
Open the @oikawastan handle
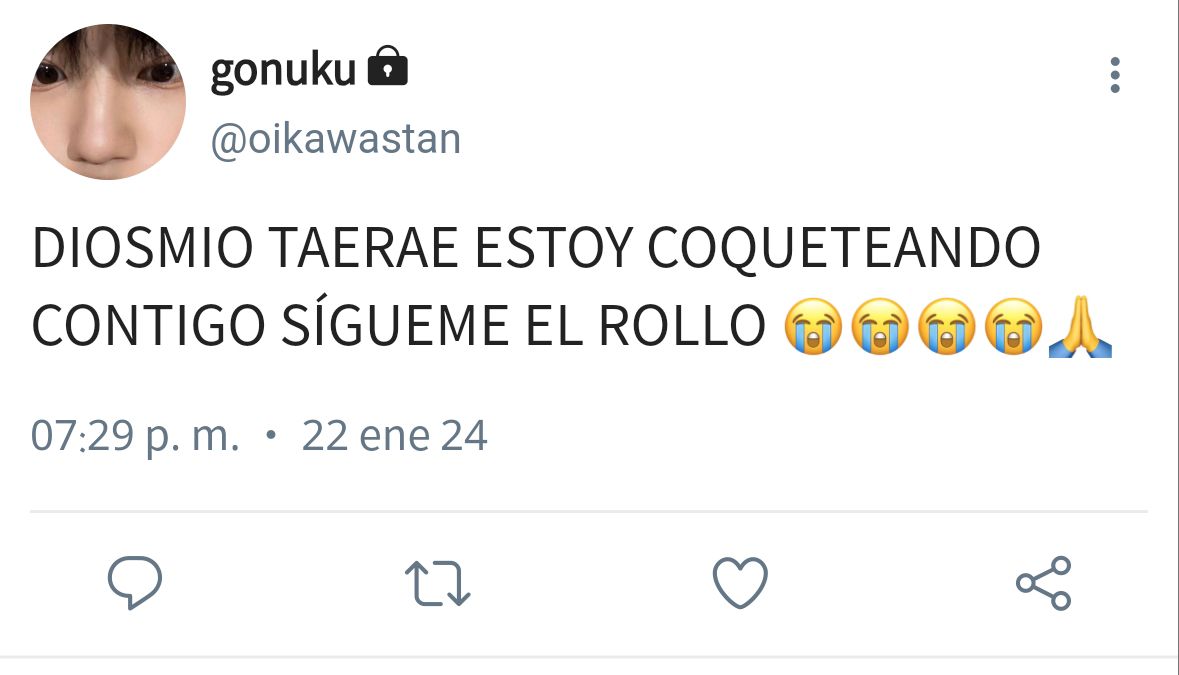(x=336, y=139)
